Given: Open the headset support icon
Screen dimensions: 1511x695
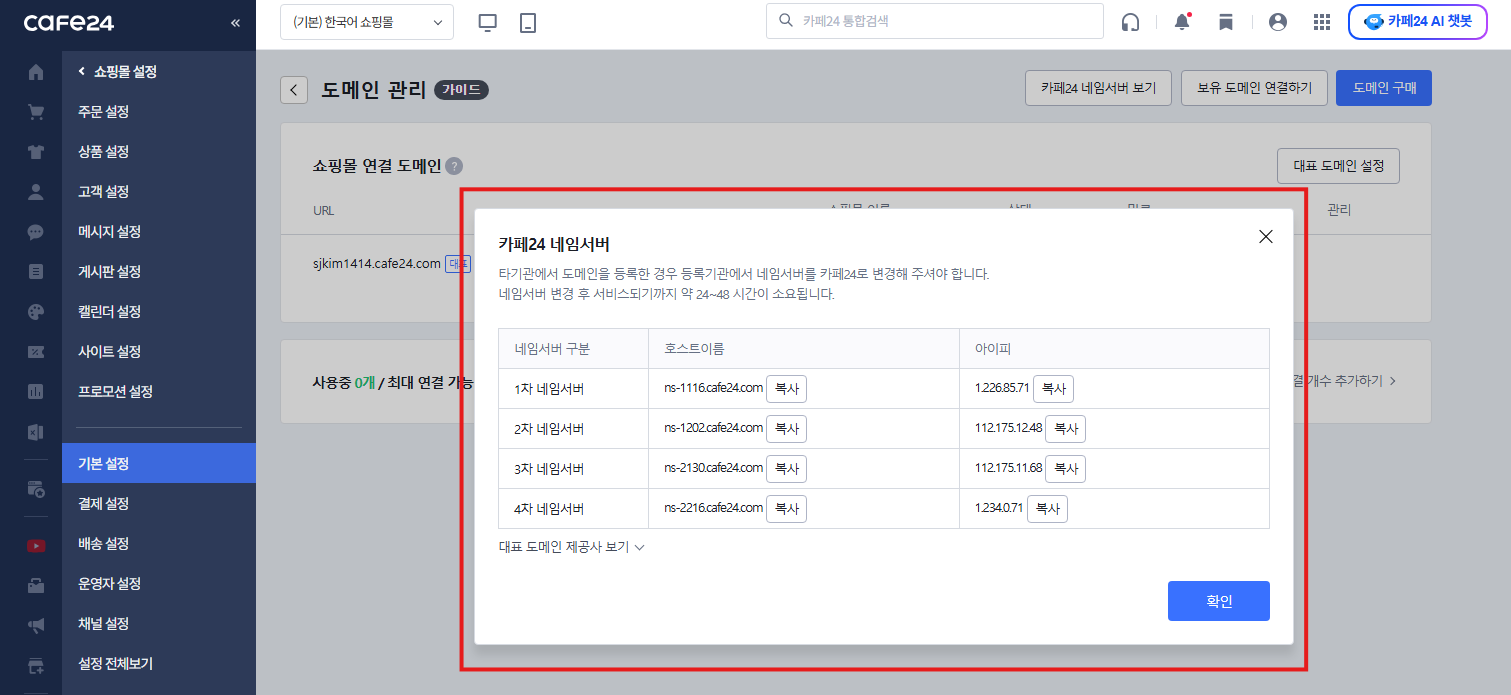Looking at the screenshot, I should [x=1131, y=22].
